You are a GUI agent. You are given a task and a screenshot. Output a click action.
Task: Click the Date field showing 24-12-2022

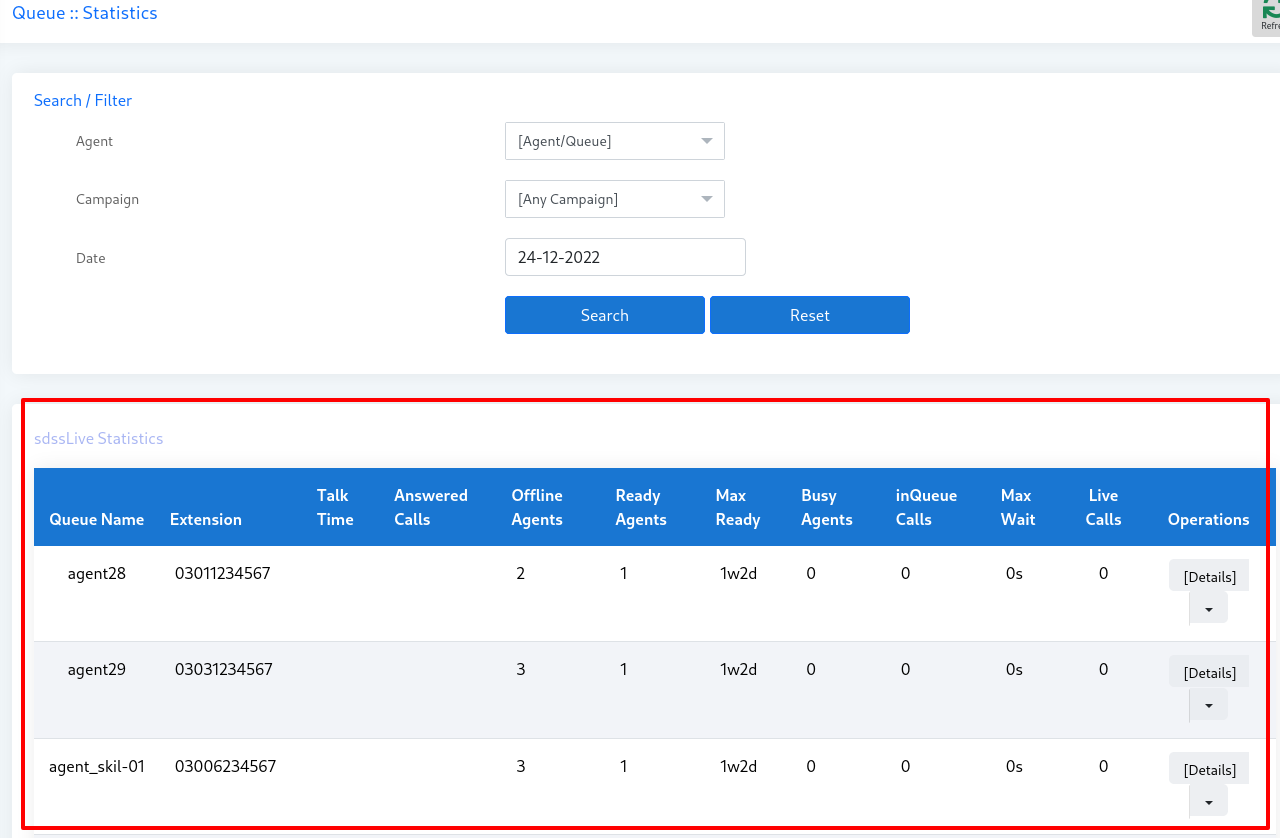tap(625, 257)
